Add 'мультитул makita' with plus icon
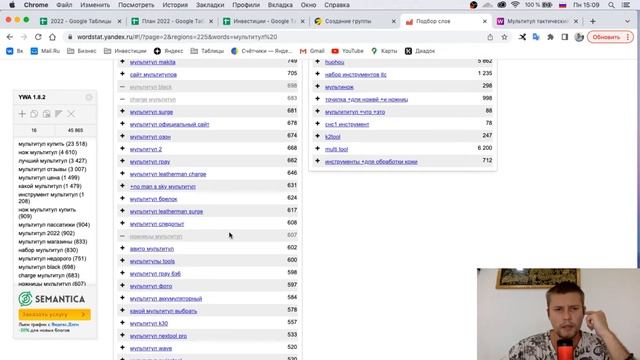 click(122, 61)
